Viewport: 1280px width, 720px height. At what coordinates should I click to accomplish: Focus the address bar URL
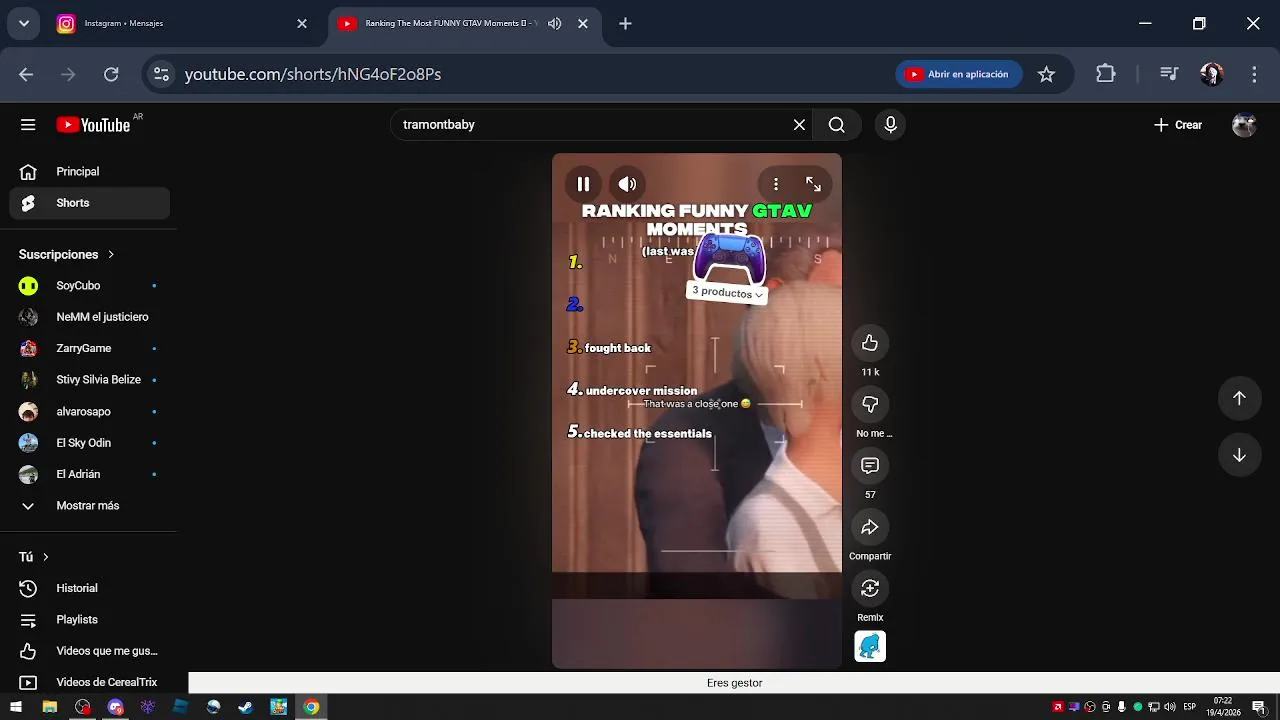coord(313,74)
